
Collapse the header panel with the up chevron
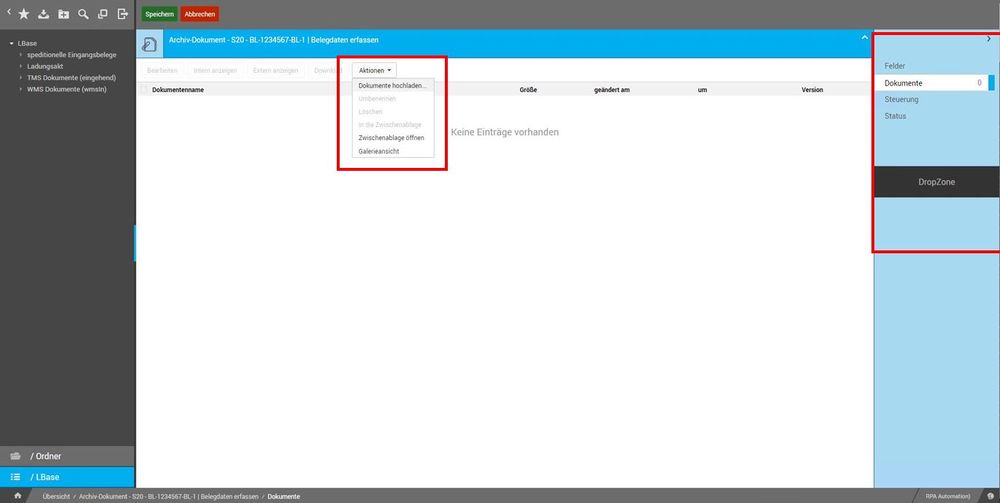865,38
